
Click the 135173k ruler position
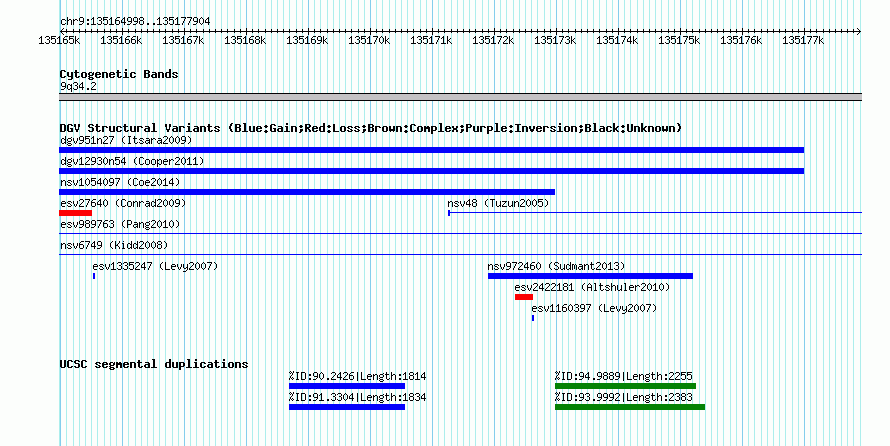(555, 40)
